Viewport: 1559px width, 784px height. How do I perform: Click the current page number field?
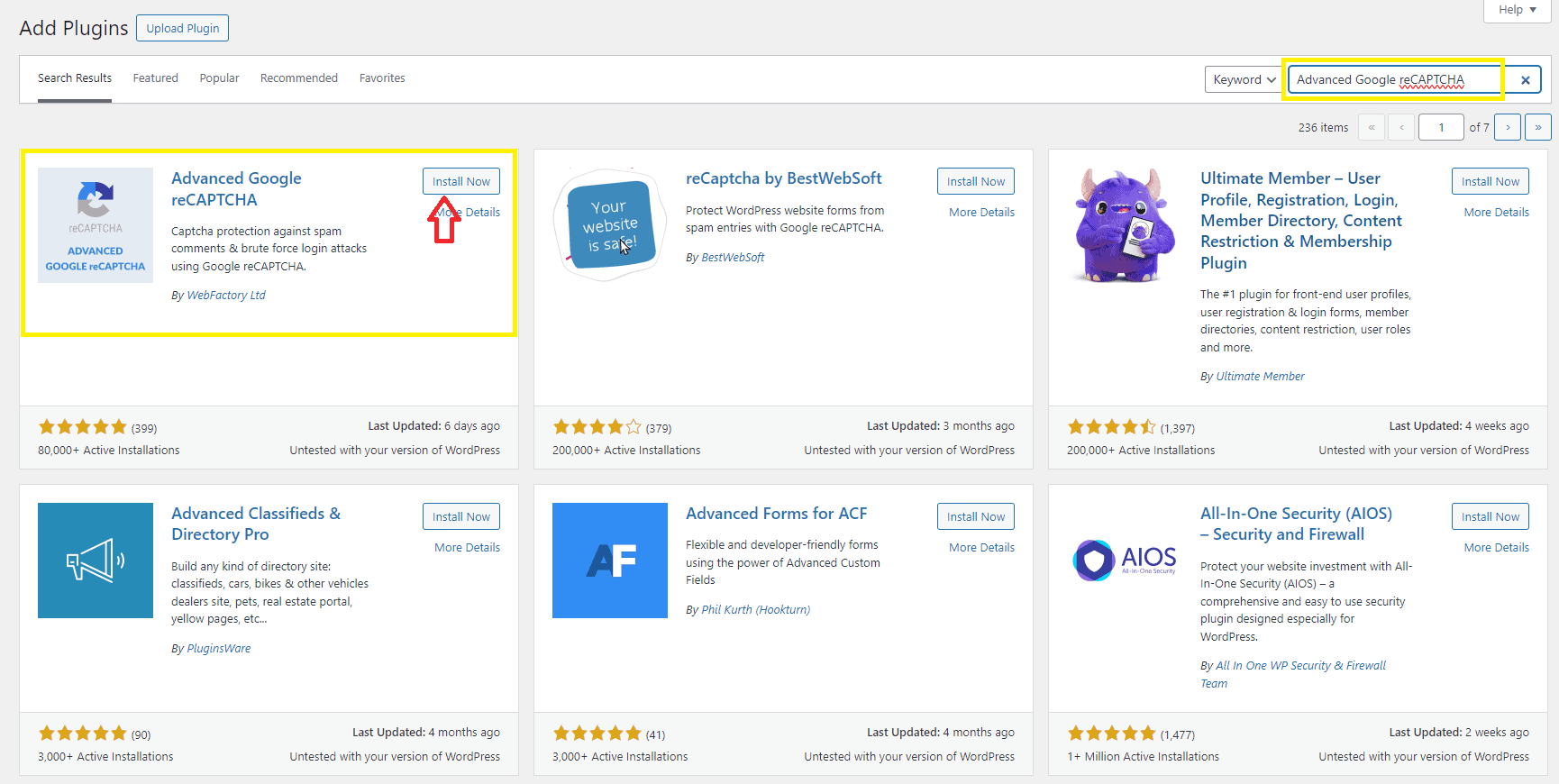tap(1440, 127)
